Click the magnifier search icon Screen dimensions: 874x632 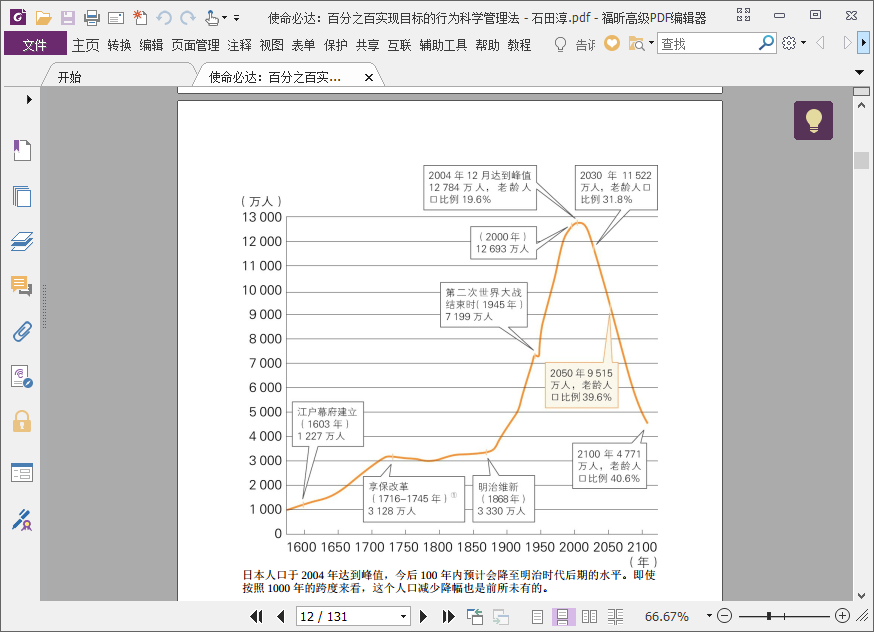pyautogui.click(x=767, y=42)
